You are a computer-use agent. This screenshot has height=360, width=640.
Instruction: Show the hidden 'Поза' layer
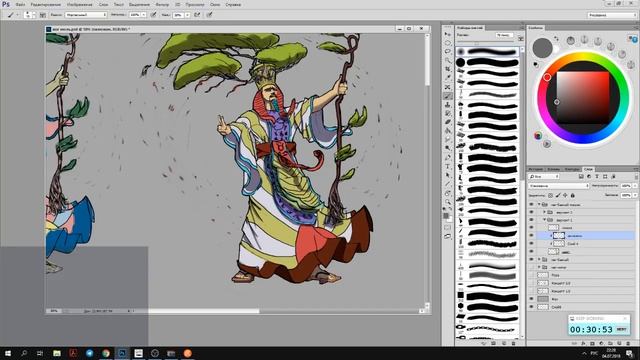point(531,276)
